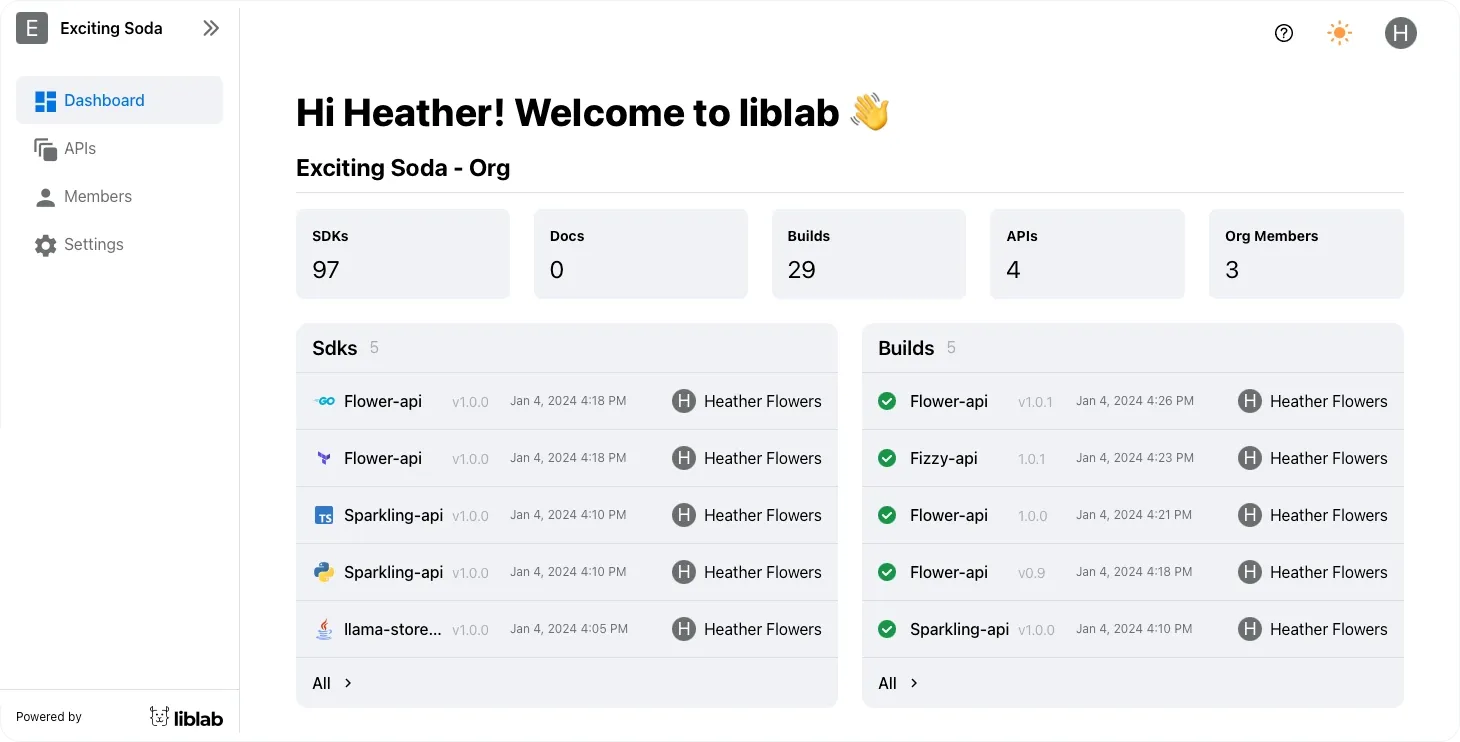This screenshot has height=742, width=1460.
Task: Select the Members icon in the sidebar
Action: 45,196
